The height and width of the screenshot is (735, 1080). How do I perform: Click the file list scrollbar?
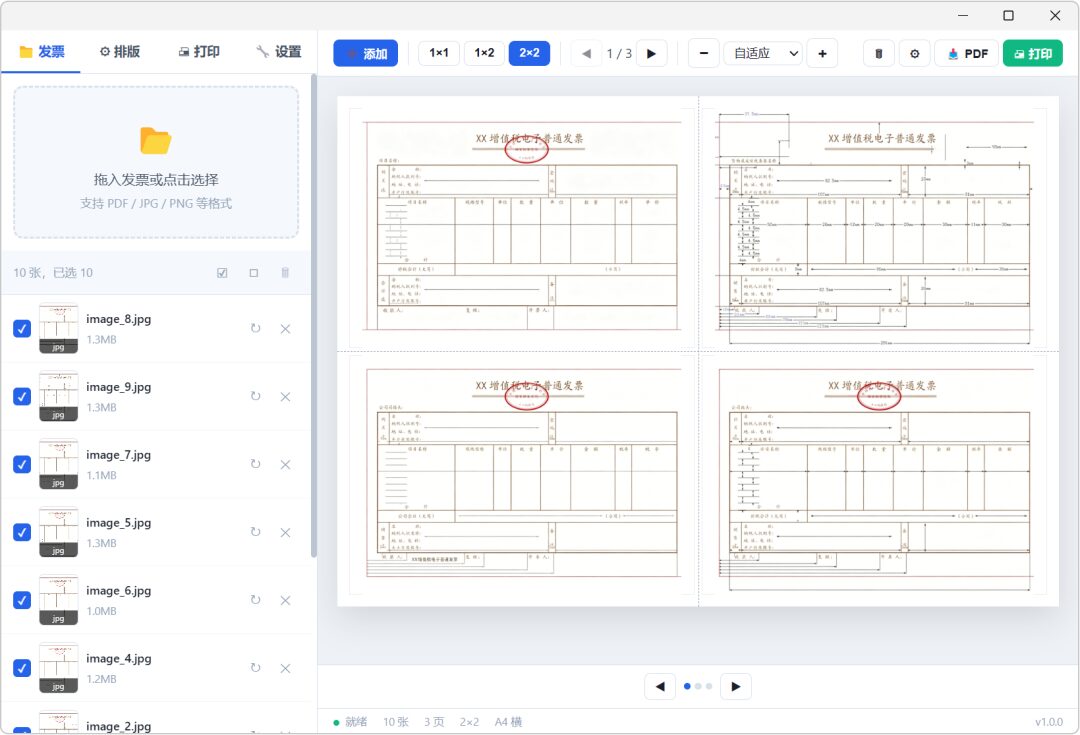314,315
